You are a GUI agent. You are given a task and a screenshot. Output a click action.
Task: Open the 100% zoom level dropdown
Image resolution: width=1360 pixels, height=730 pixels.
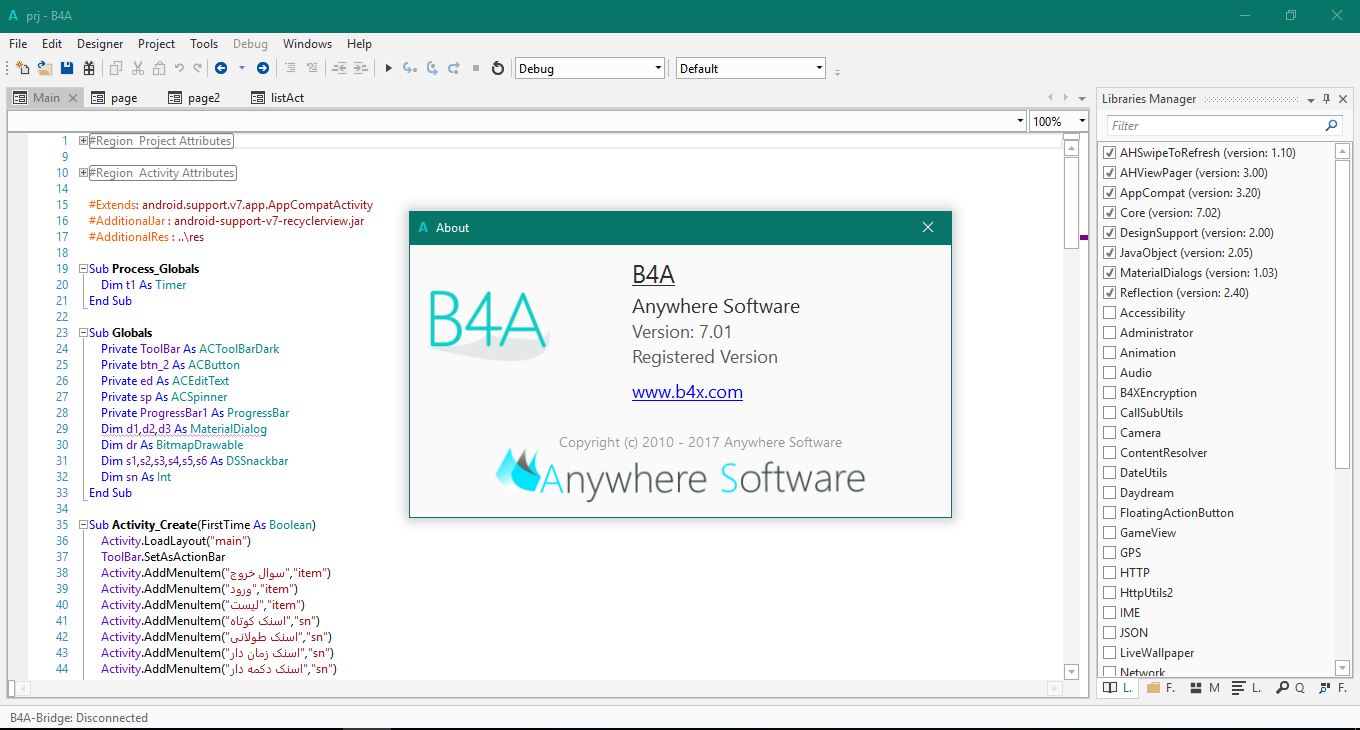point(1058,121)
